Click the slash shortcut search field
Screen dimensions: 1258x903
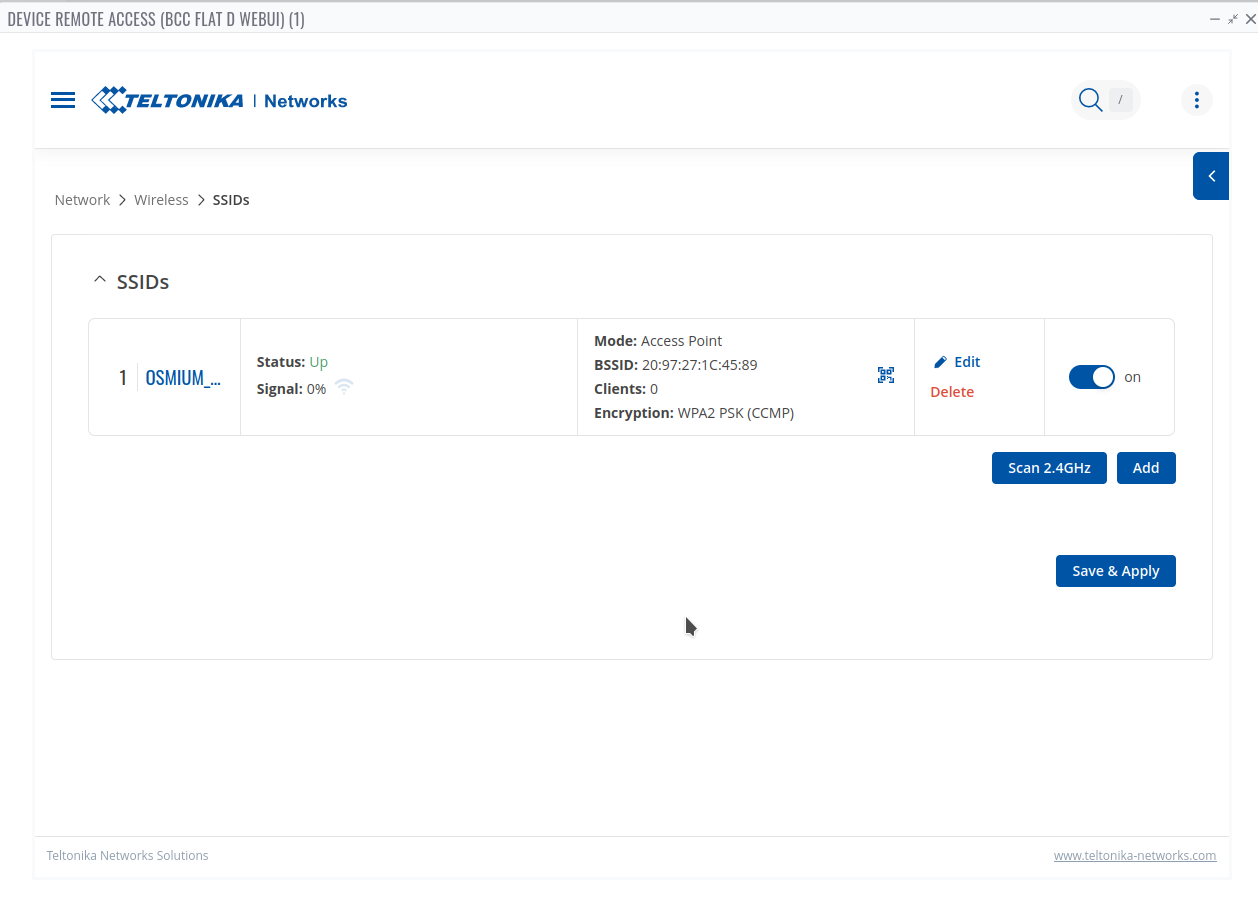pyautogui.click(x=1121, y=100)
